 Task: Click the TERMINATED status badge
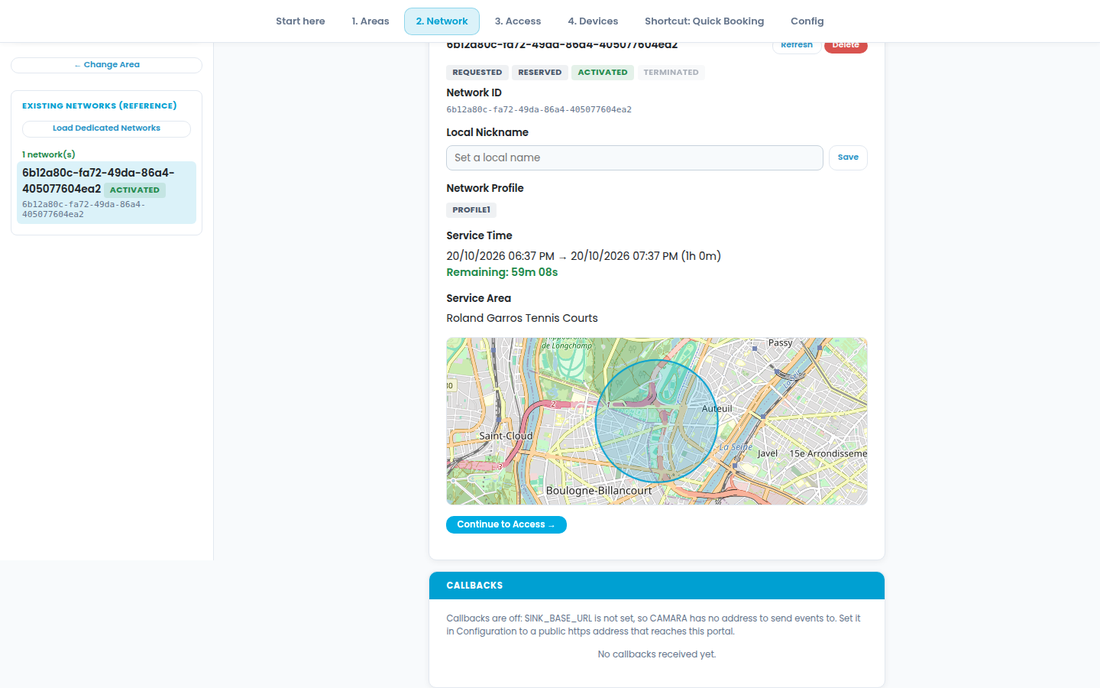coord(671,72)
